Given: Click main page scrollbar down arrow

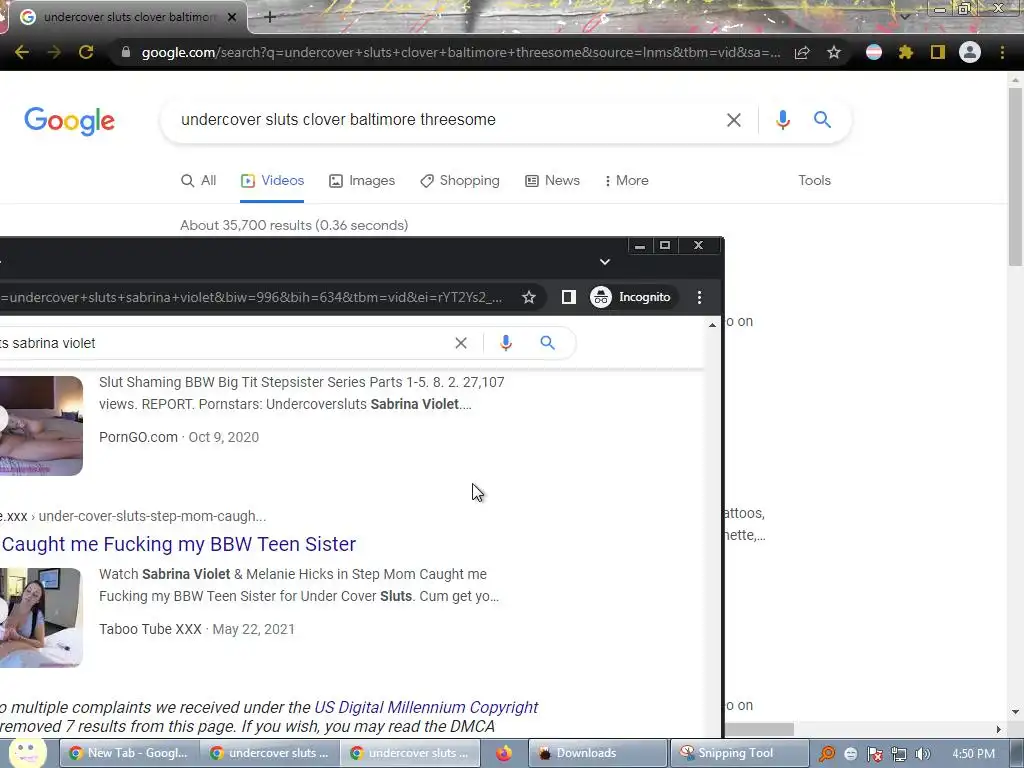Looking at the screenshot, I should [x=1014, y=712].
